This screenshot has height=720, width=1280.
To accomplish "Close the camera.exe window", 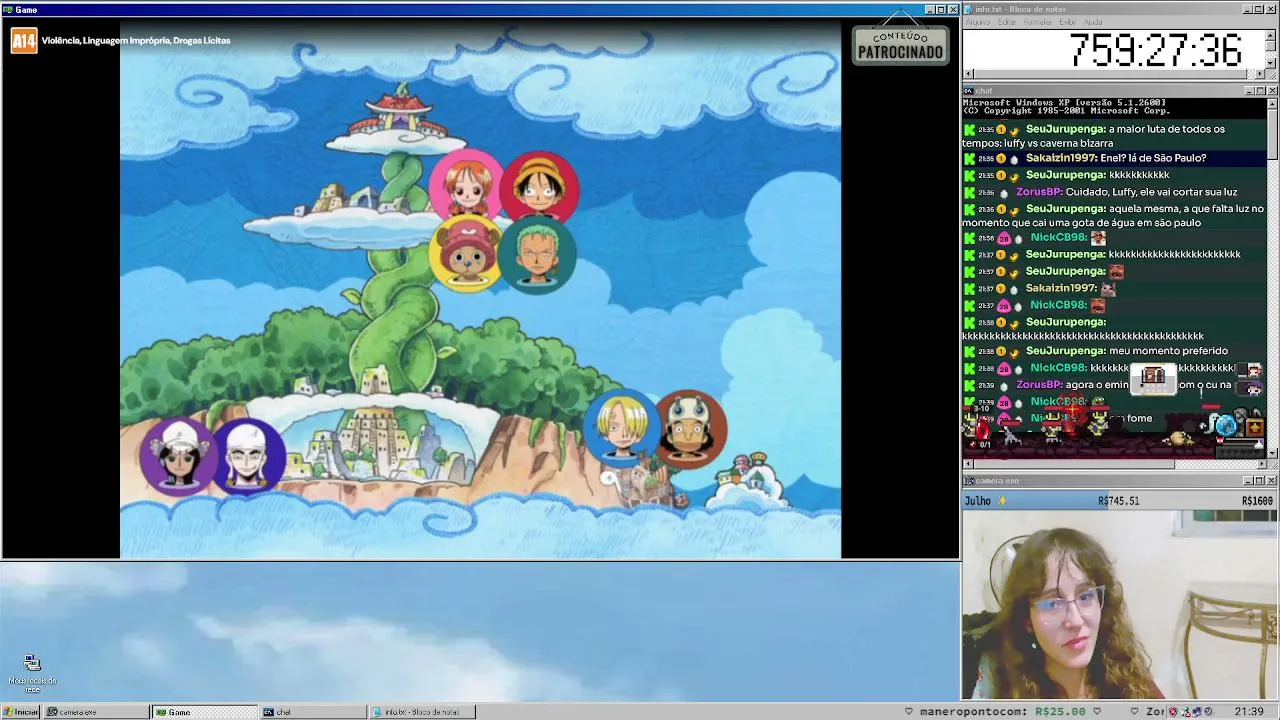I will click(x=1272, y=481).
